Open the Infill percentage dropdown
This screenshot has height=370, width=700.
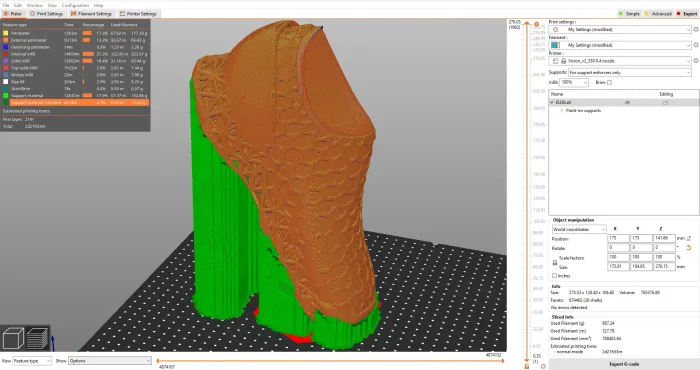click(574, 83)
